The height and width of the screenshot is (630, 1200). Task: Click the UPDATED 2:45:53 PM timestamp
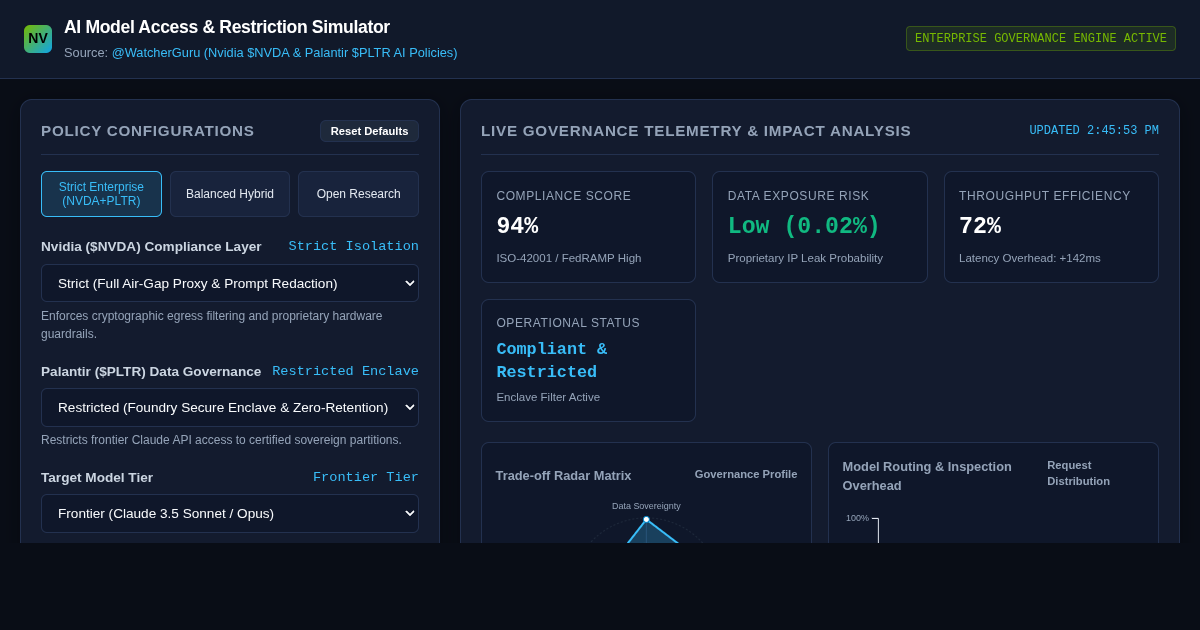tap(1094, 131)
